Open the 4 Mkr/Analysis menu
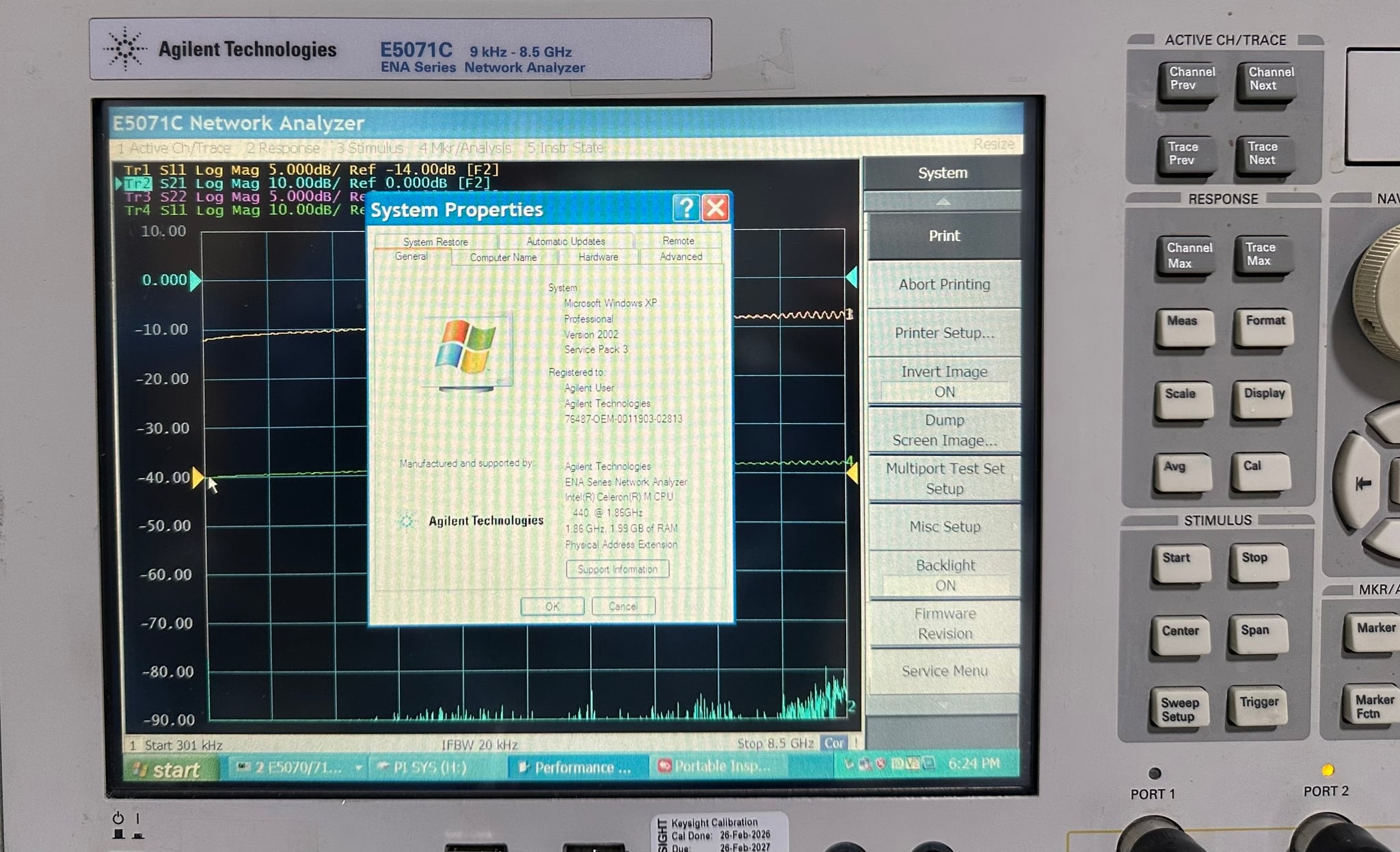This screenshot has width=1400, height=852. [465, 148]
